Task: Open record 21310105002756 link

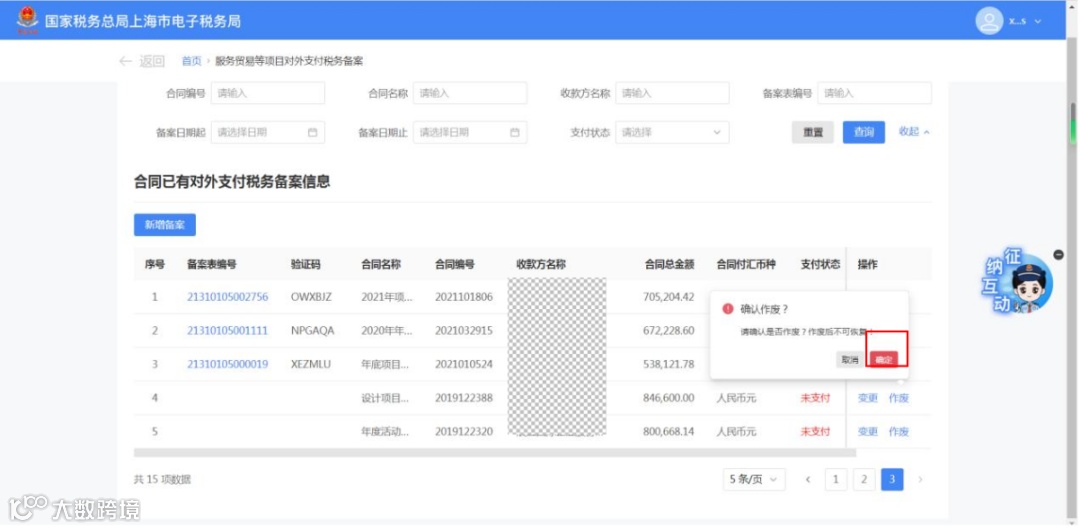Action: tap(227, 297)
